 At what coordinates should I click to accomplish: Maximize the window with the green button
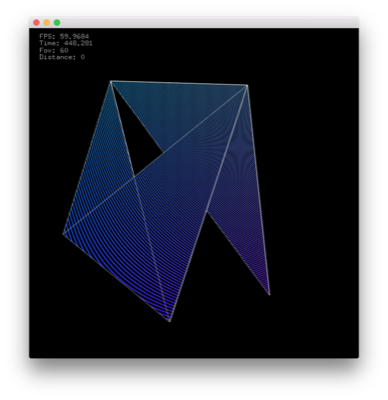(x=57, y=23)
